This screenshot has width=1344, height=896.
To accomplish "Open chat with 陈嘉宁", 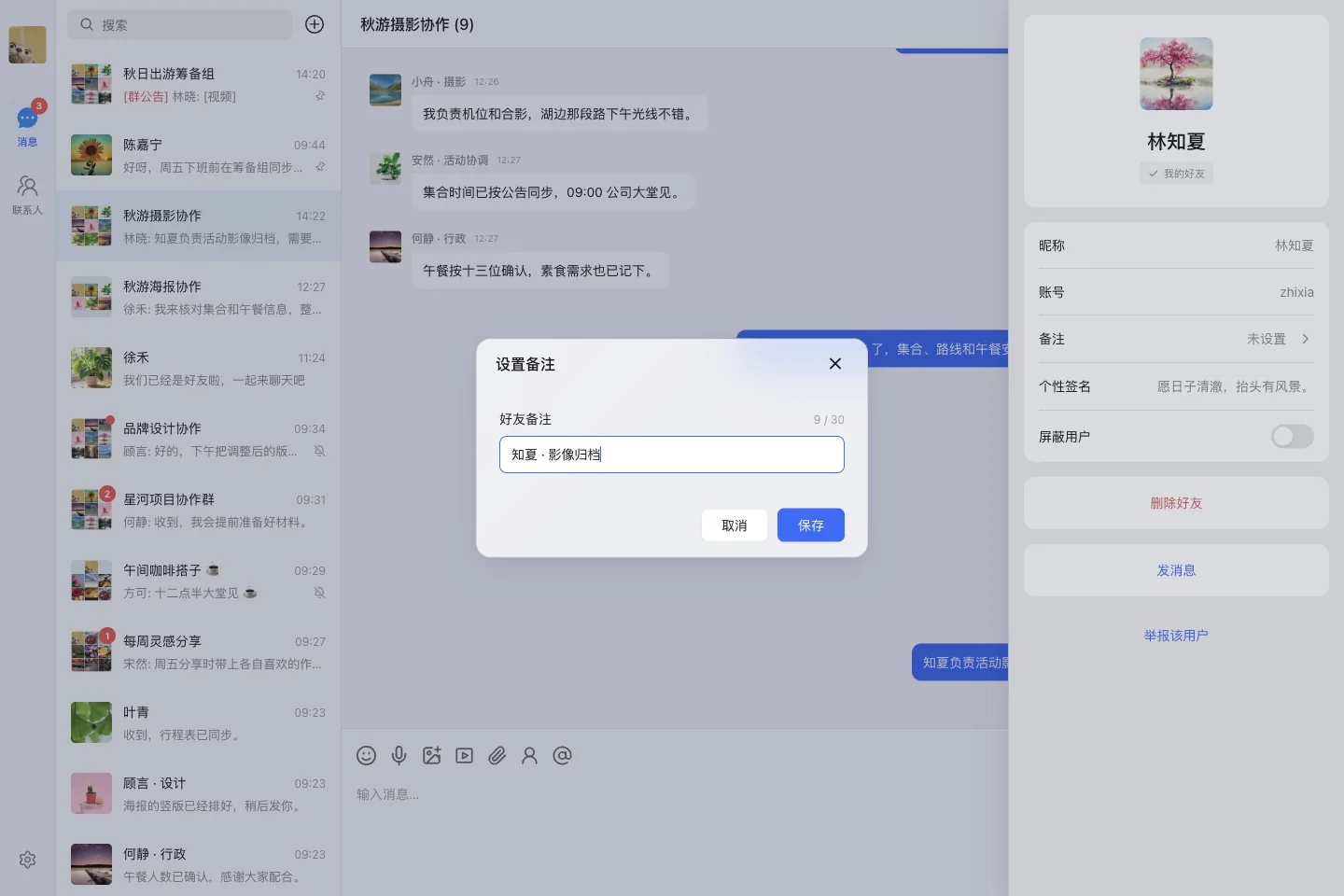I will (x=198, y=155).
